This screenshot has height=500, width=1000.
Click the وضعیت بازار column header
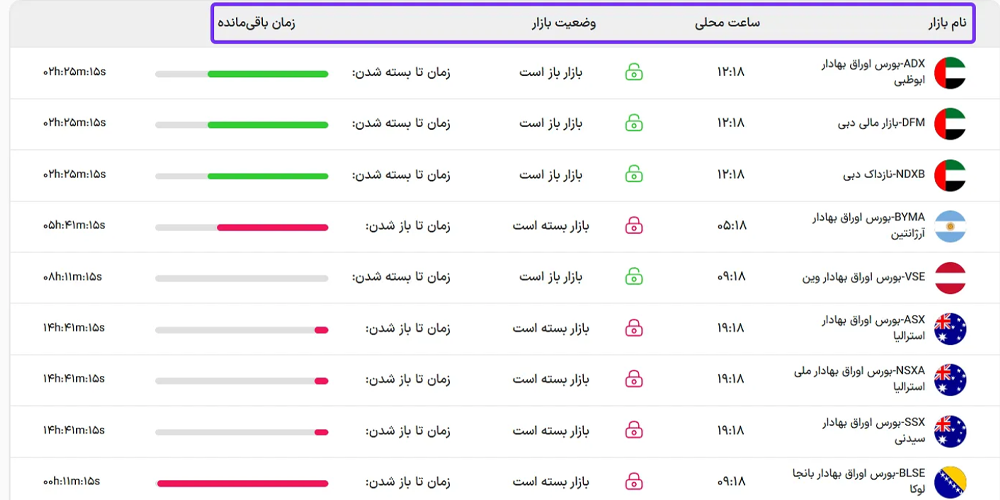tap(563, 22)
